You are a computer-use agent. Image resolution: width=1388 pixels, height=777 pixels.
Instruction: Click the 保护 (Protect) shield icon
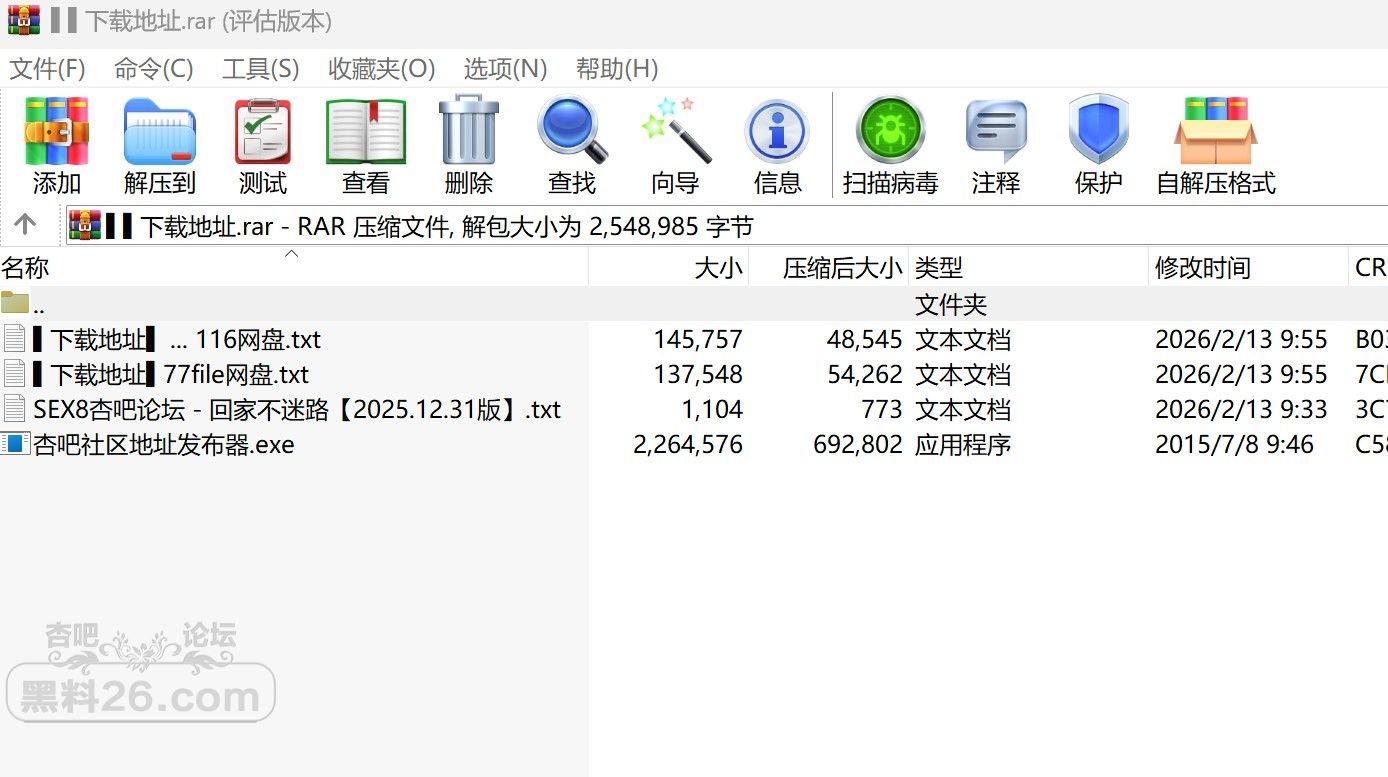[x=1098, y=130]
